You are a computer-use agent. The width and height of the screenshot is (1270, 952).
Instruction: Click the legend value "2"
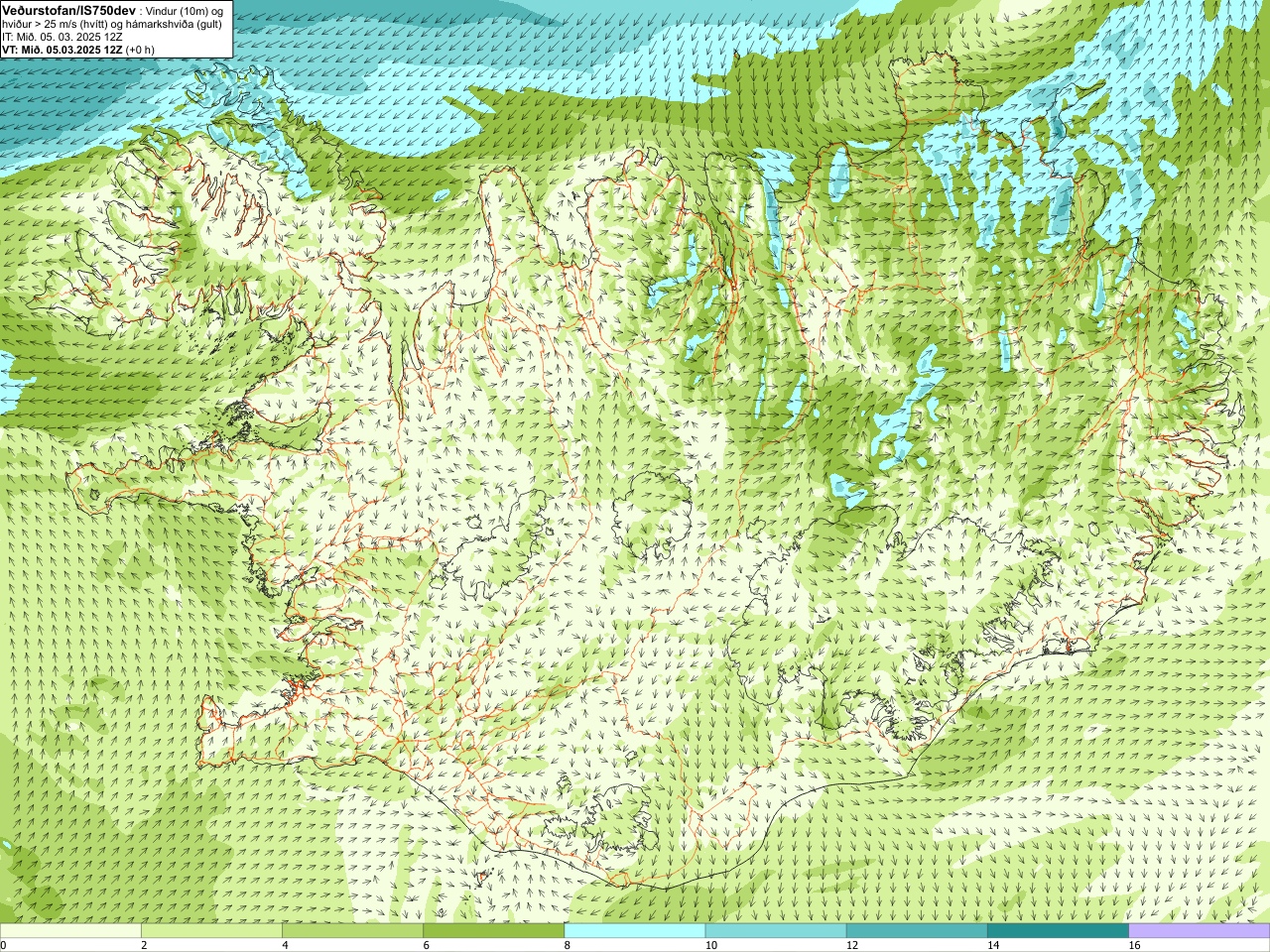[144, 945]
